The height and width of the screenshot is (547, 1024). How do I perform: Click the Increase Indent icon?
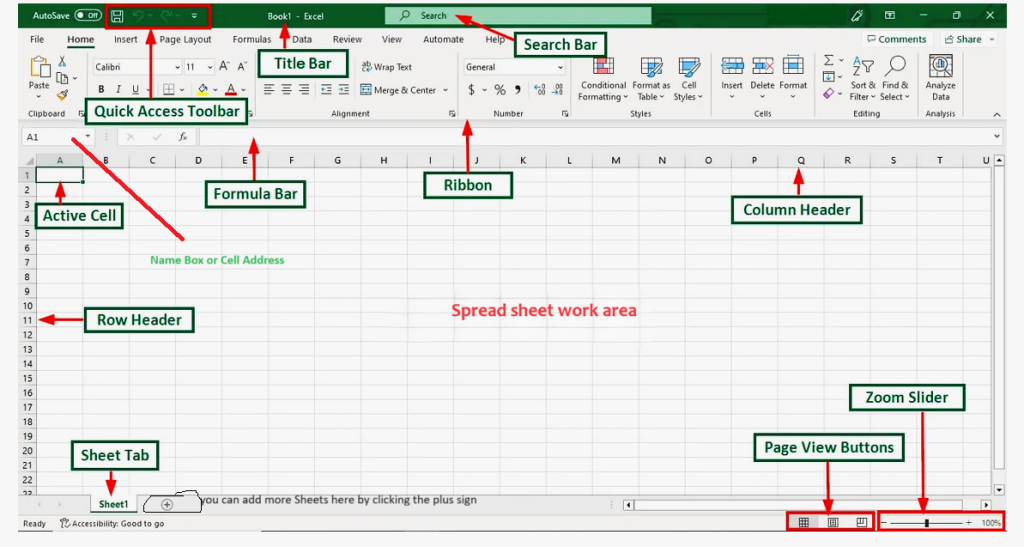[344, 89]
